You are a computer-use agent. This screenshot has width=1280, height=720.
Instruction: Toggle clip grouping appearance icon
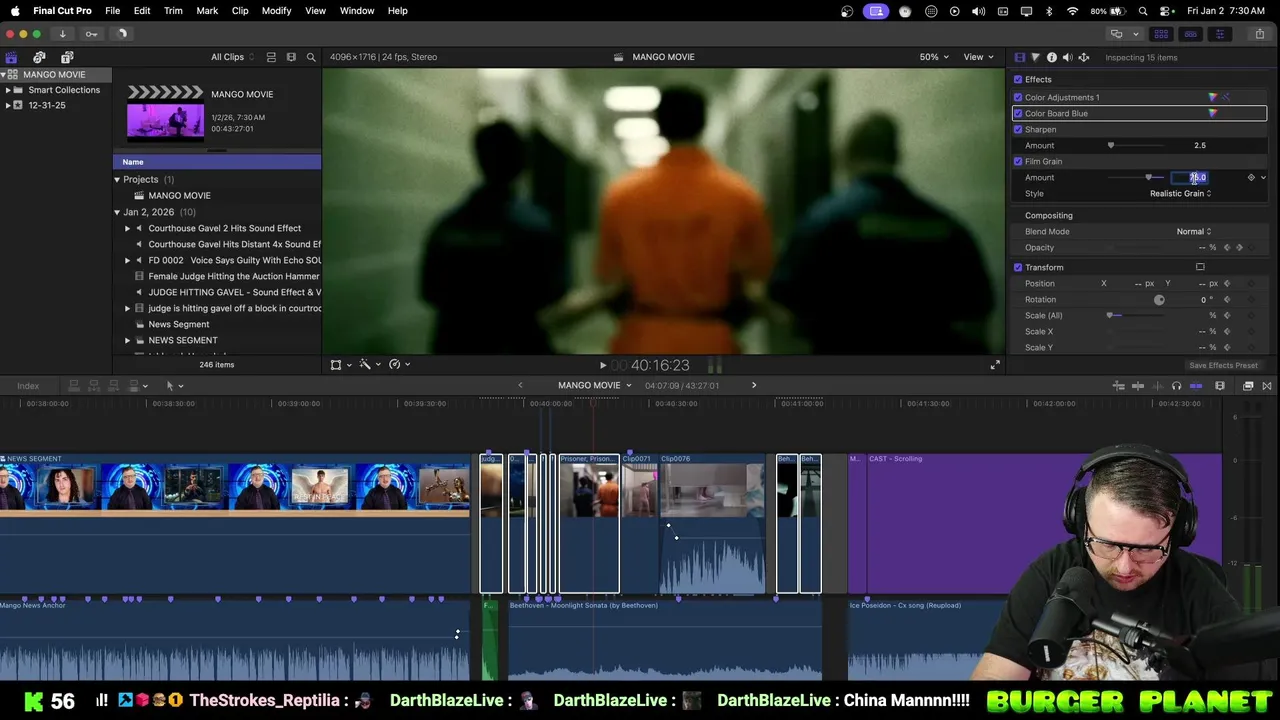coord(271,57)
